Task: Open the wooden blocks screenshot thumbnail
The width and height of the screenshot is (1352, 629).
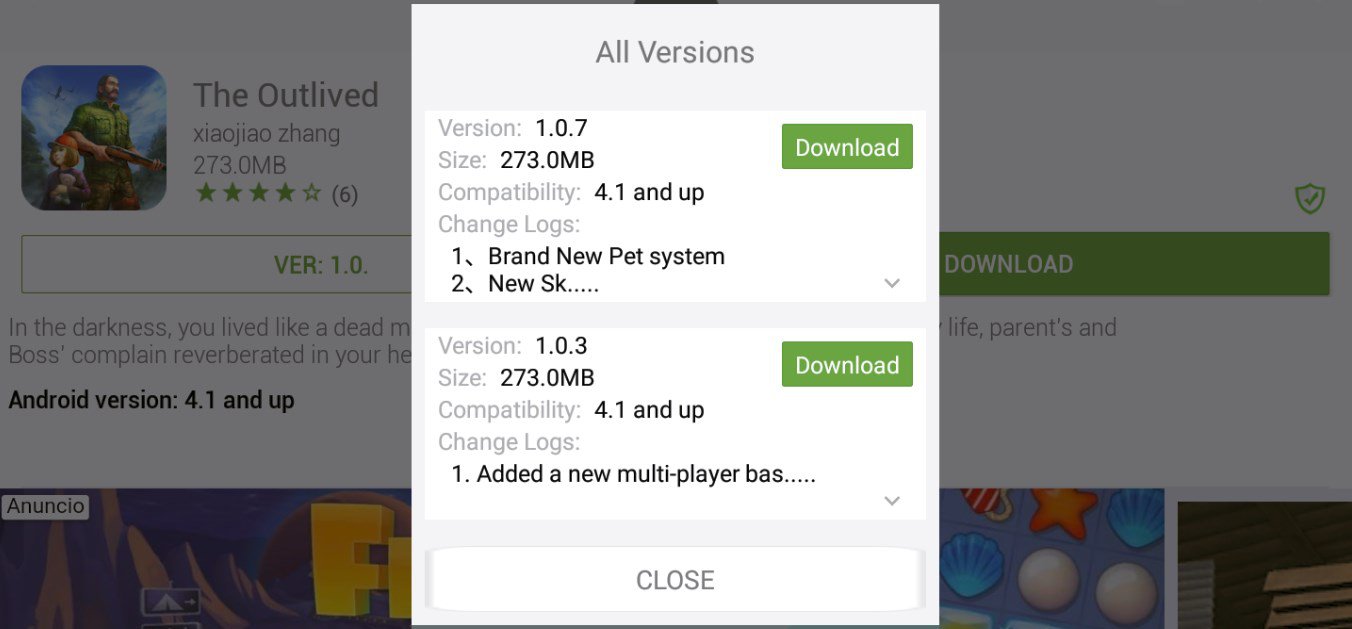Action: [x=1265, y=565]
